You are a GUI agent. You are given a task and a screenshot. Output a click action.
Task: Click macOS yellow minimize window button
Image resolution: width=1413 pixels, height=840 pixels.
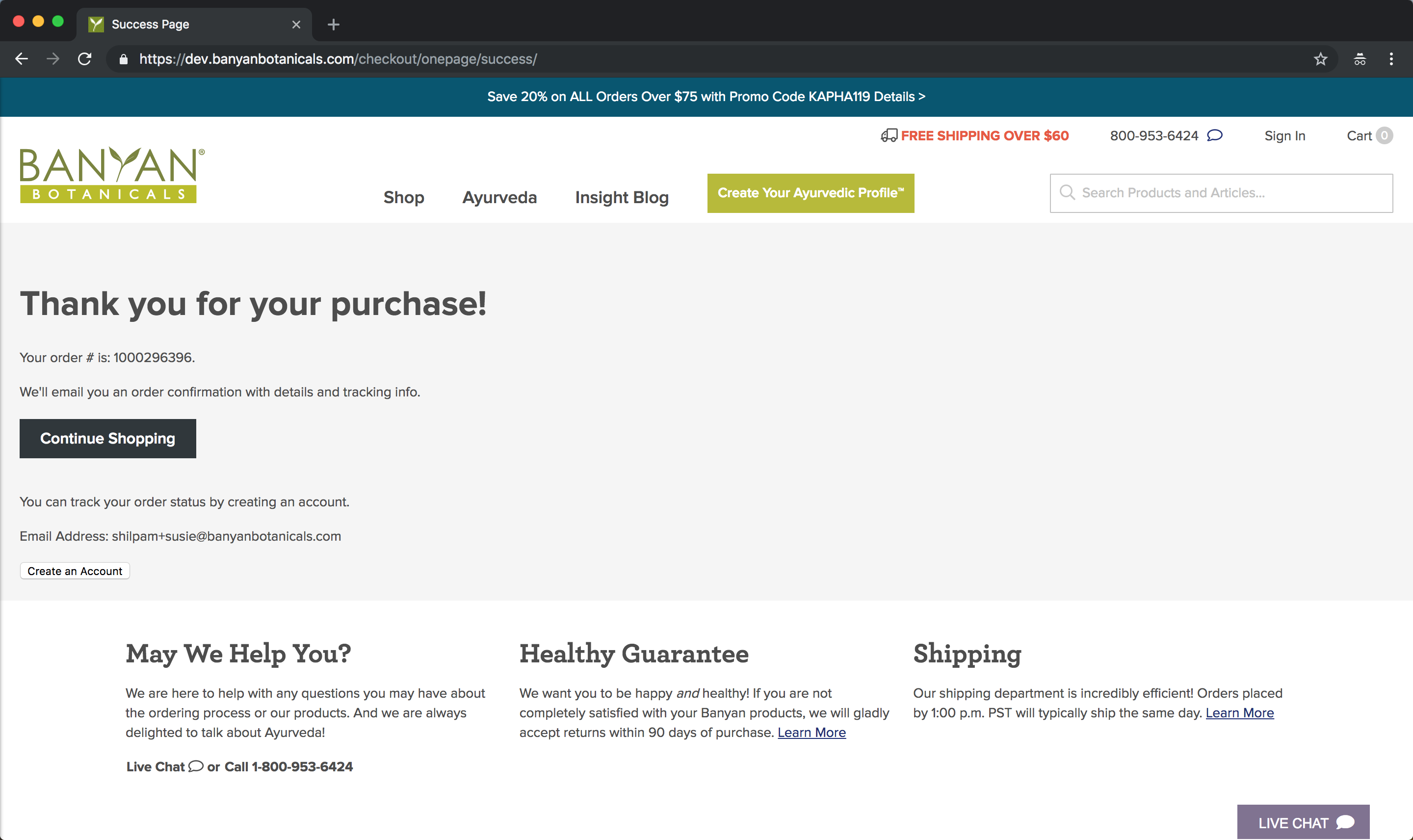[x=38, y=21]
